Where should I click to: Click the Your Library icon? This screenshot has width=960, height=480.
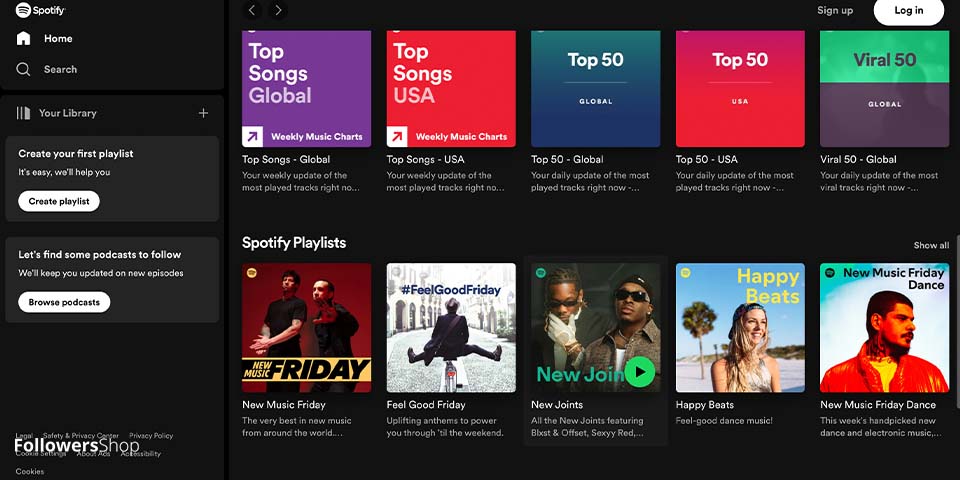pos(23,113)
